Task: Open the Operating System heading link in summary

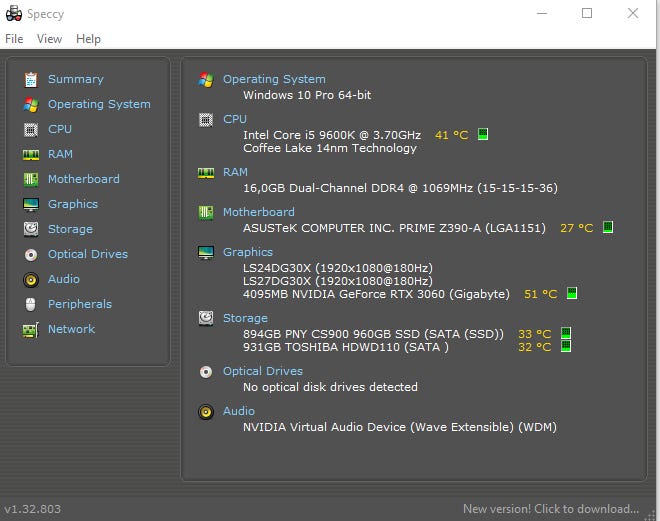Action: pyautogui.click(x=274, y=79)
